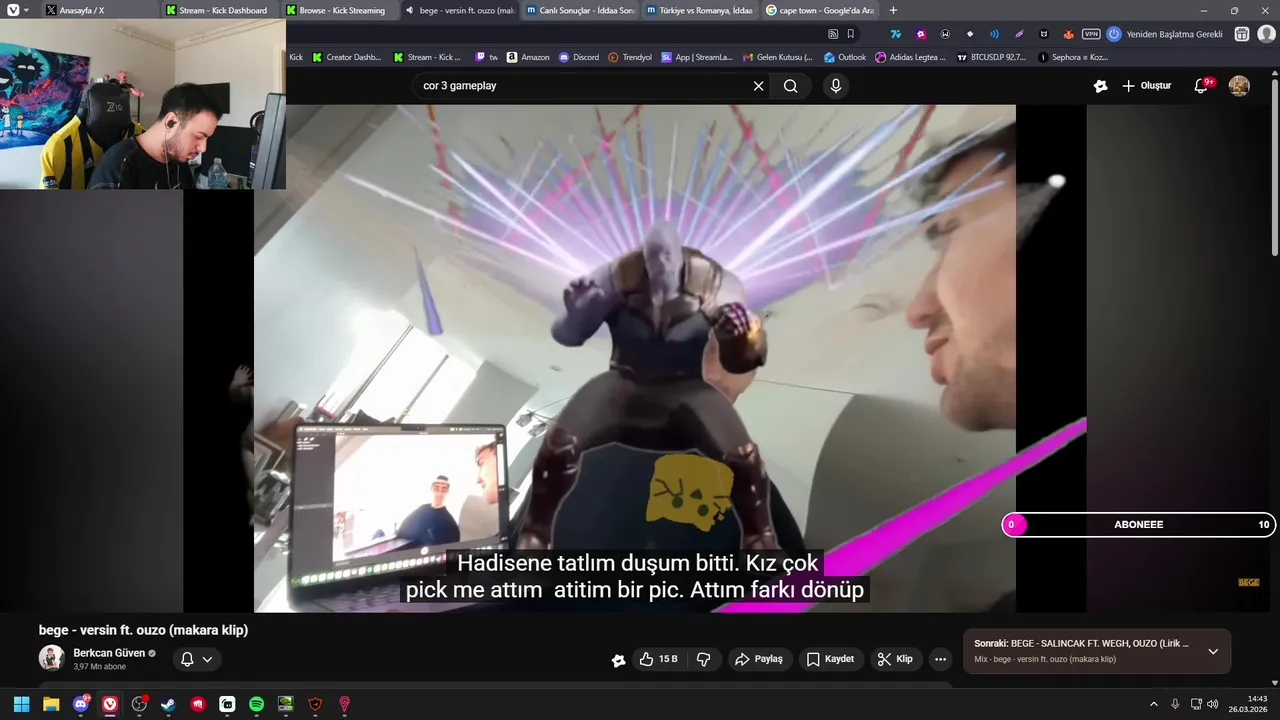Open the clock showing 14:43
This screenshot has height=720, width=1280.
(1248, 704)
